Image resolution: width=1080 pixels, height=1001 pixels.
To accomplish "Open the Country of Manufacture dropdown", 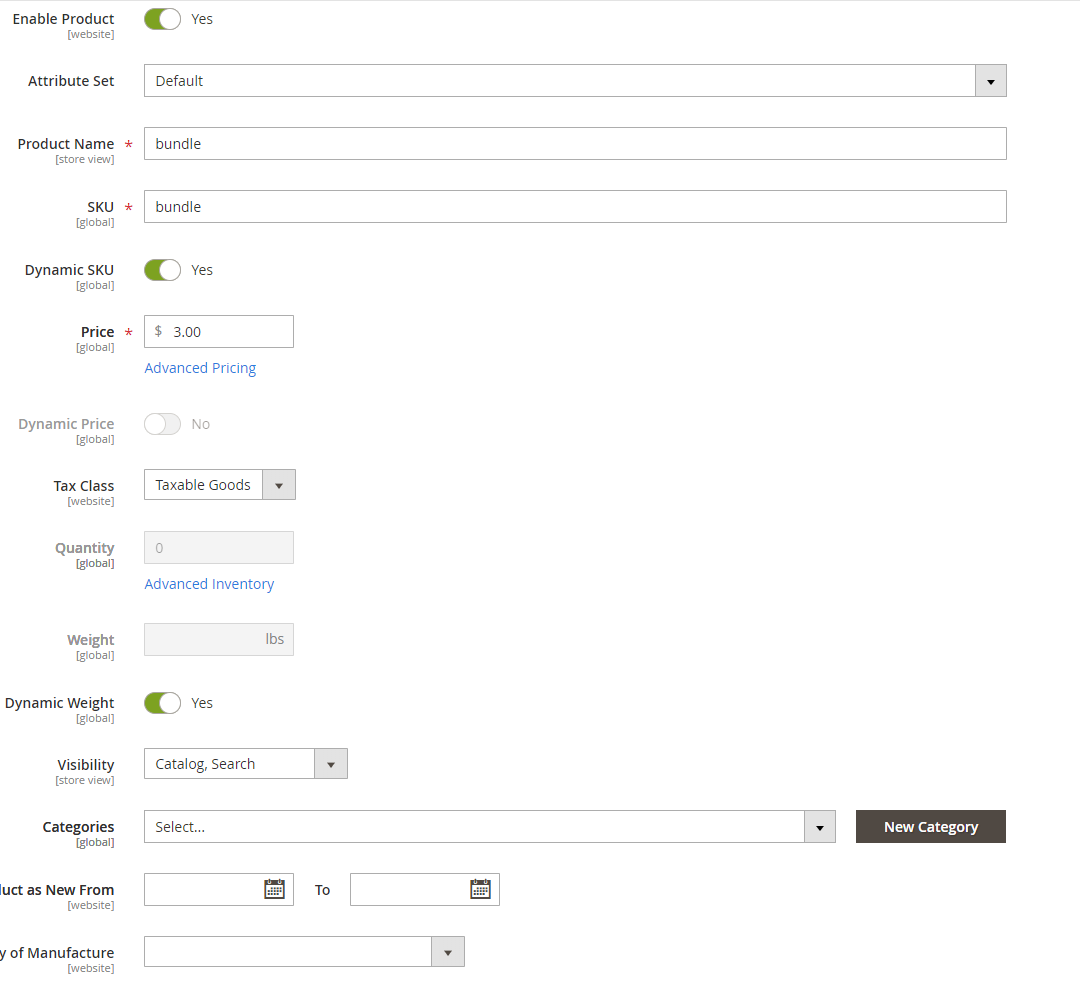I will tap(304, 952).
